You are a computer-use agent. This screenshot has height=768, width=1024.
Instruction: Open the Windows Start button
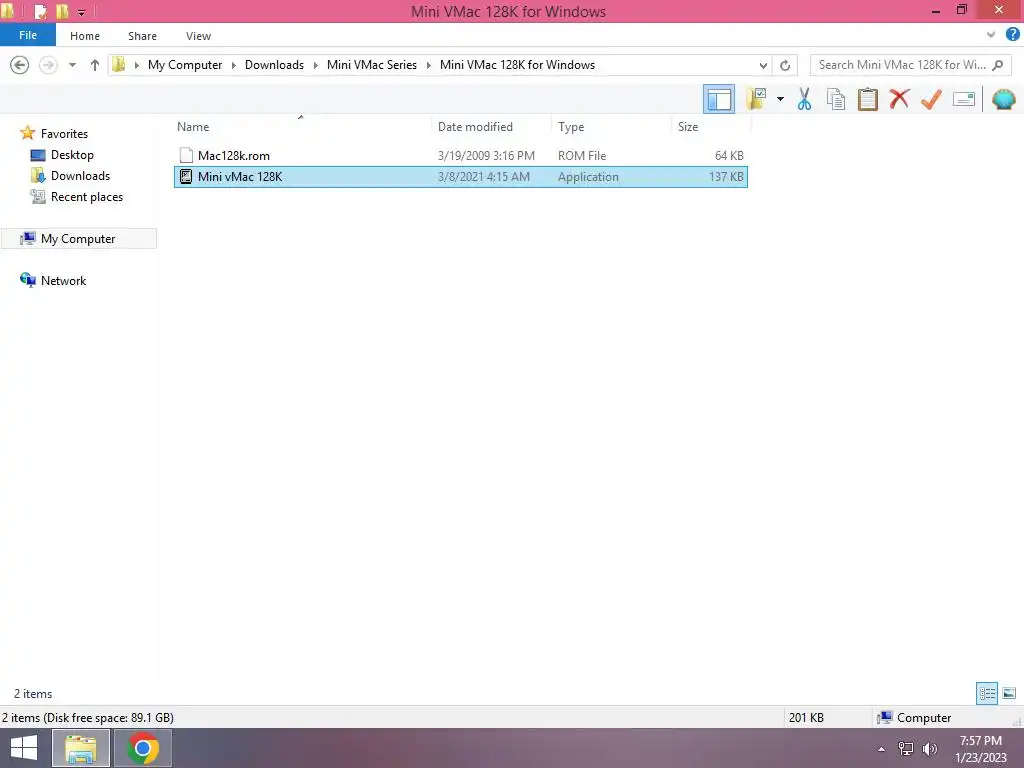[x=24, y=748]
